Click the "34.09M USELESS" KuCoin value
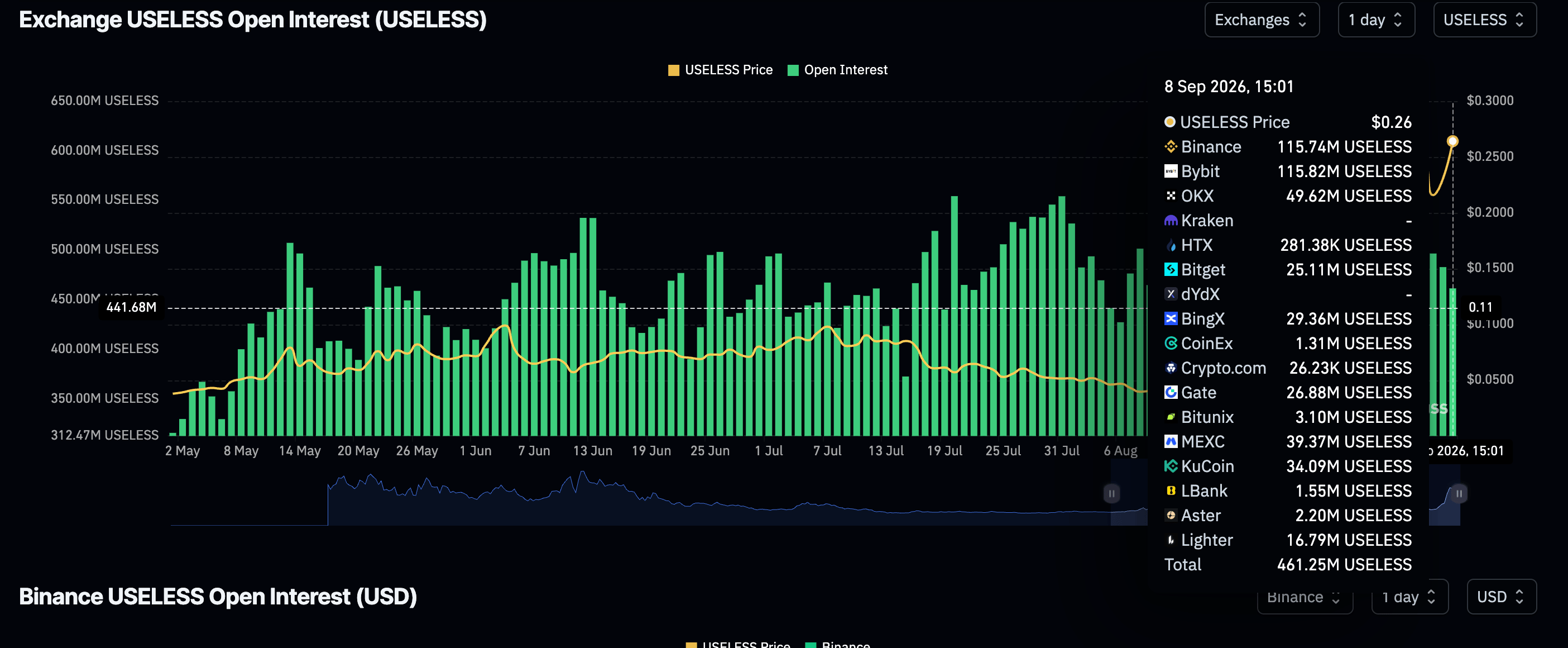1568x648 pixels. 1348,466
